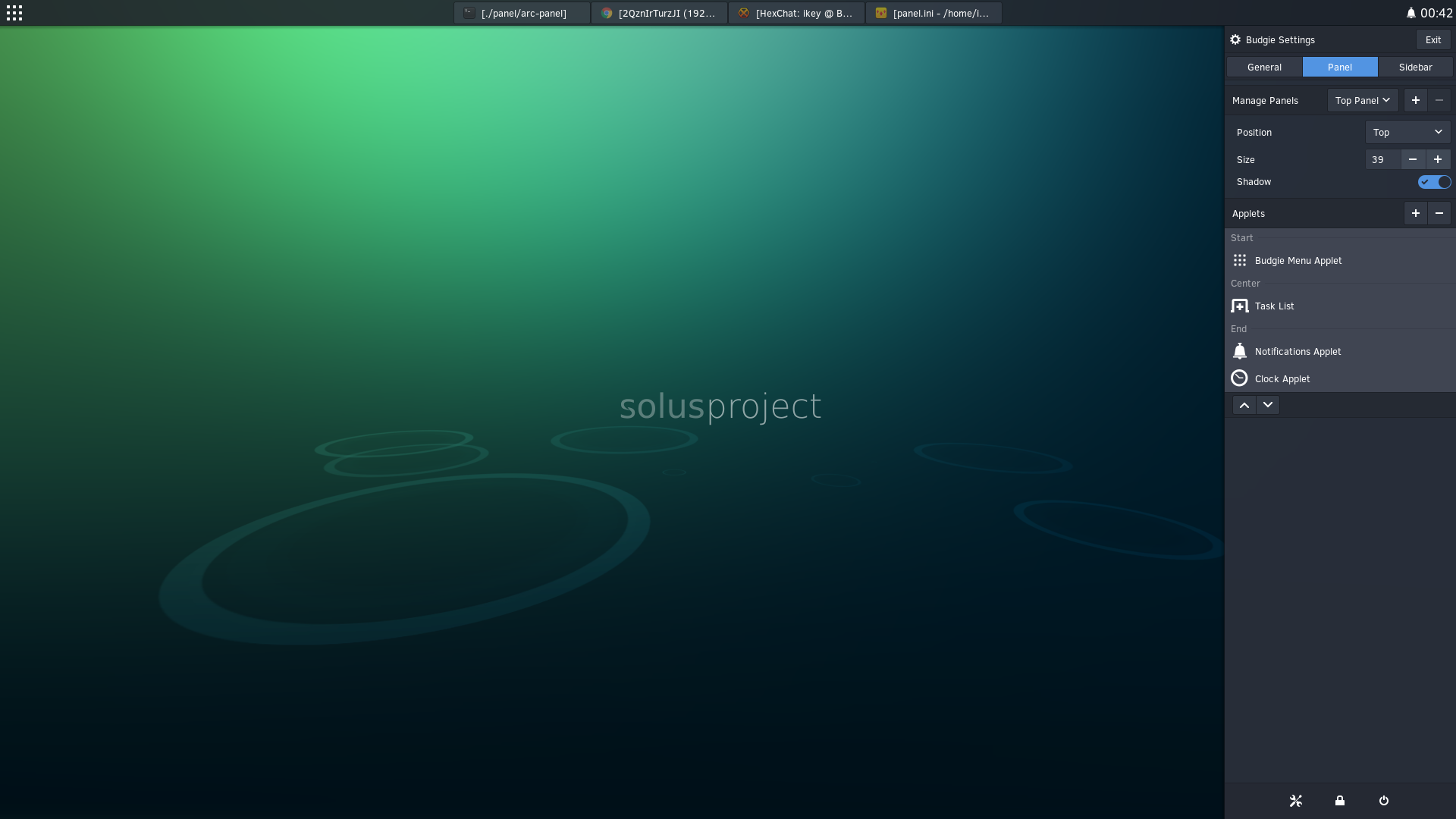Select Clock Applet row
Image resolution: width=1456 pixels, height=819 pixels.
1340,378
